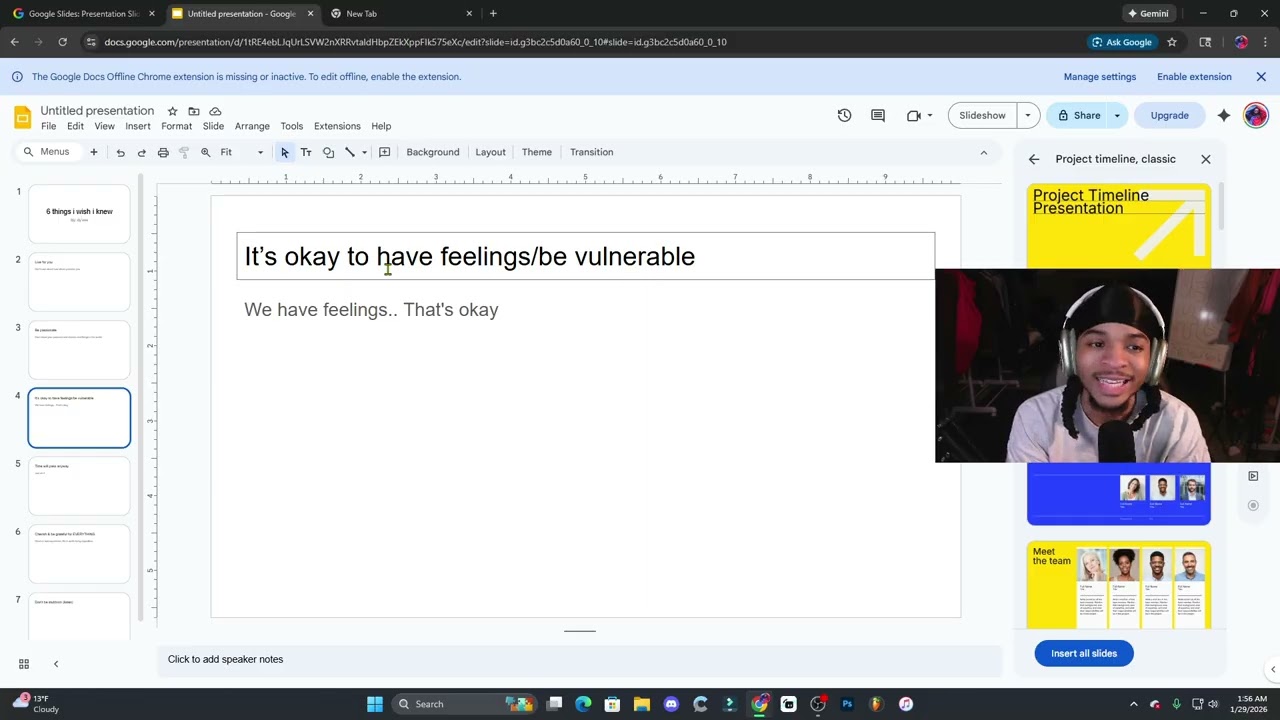
Task: Open version history clock icon
Action: [x=844, y=115]
